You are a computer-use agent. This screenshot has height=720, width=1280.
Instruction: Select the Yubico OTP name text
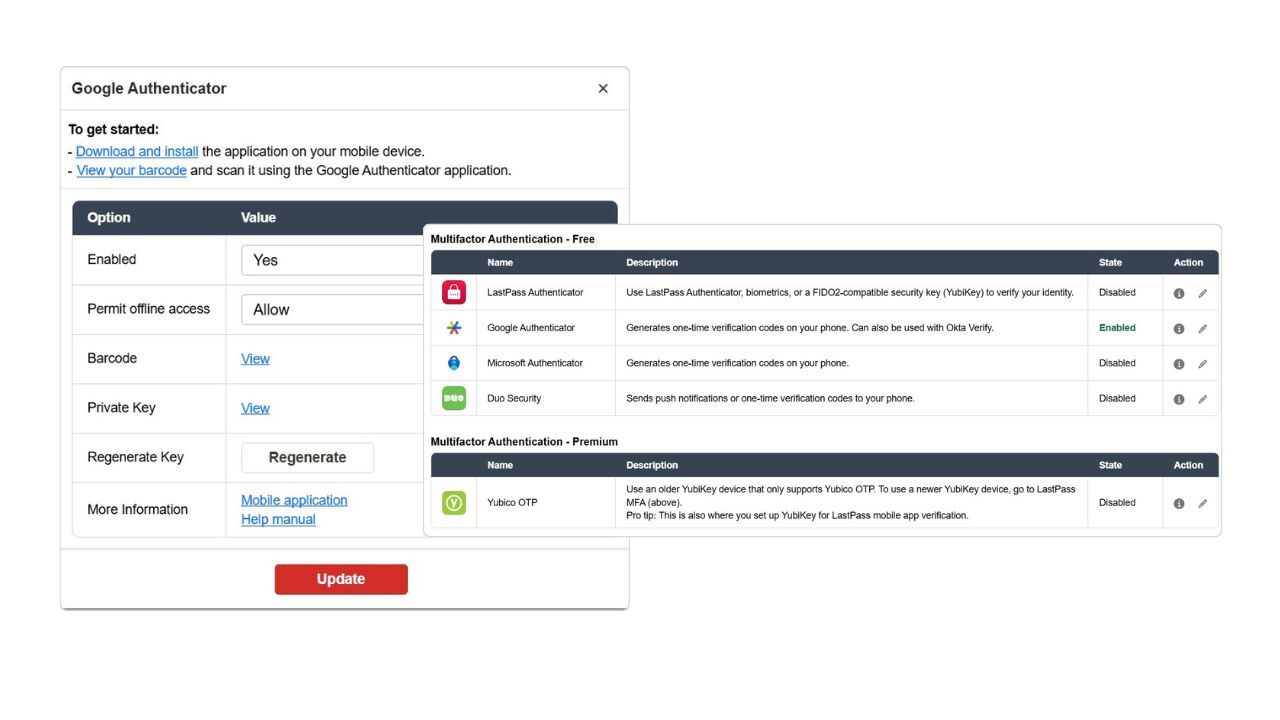click(x=512, y=502)
